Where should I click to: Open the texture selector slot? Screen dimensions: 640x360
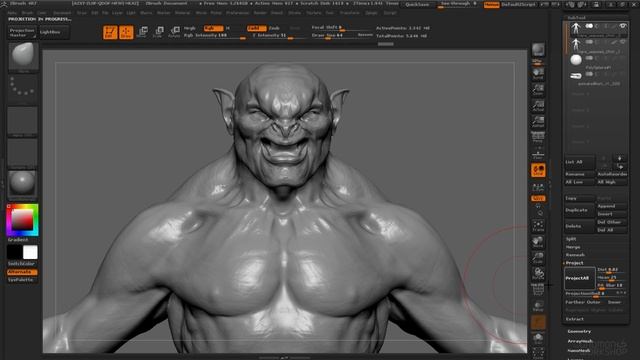(x=22, y=153)
